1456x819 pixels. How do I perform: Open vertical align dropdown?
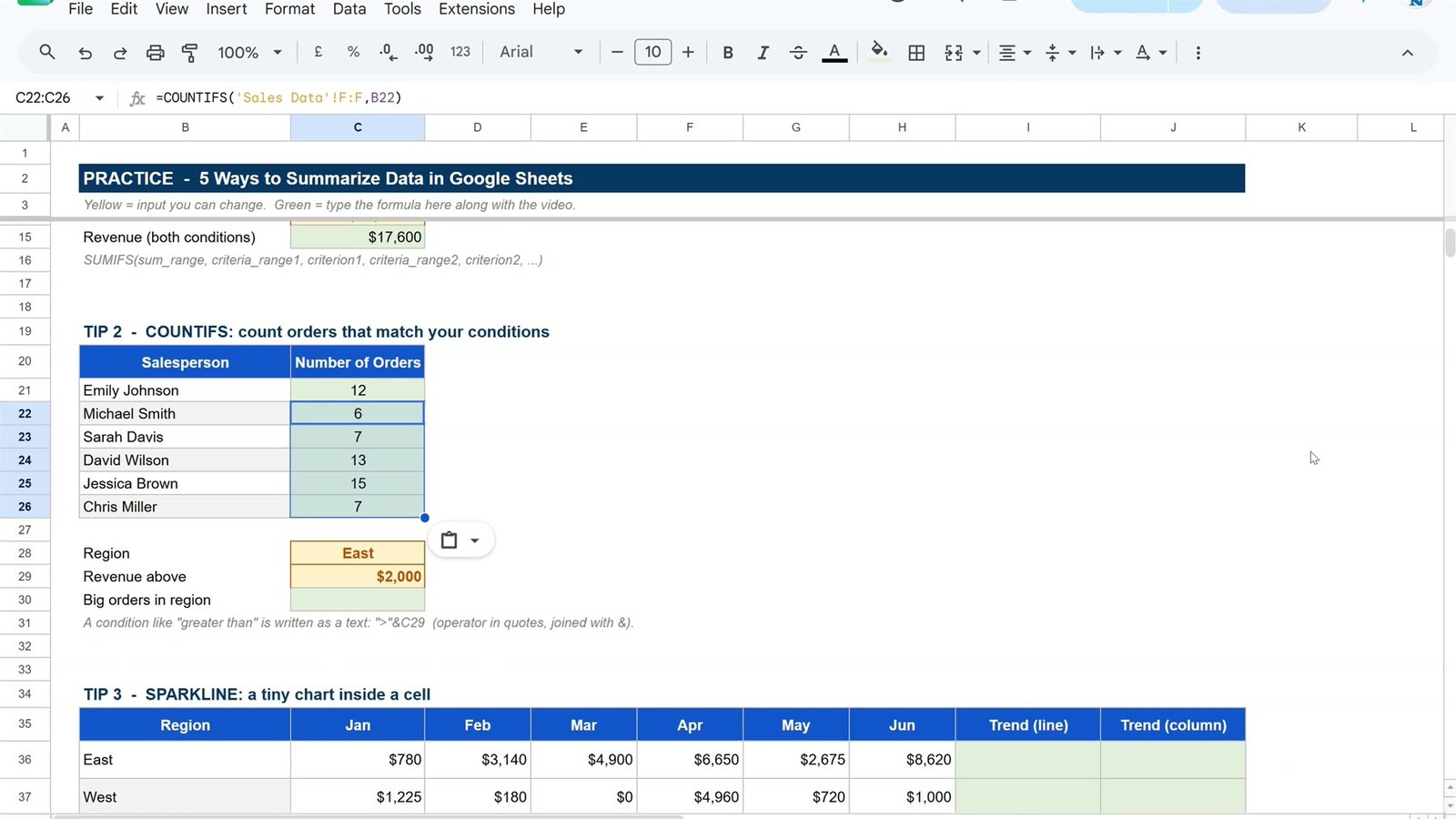[x=1060, y=53]
